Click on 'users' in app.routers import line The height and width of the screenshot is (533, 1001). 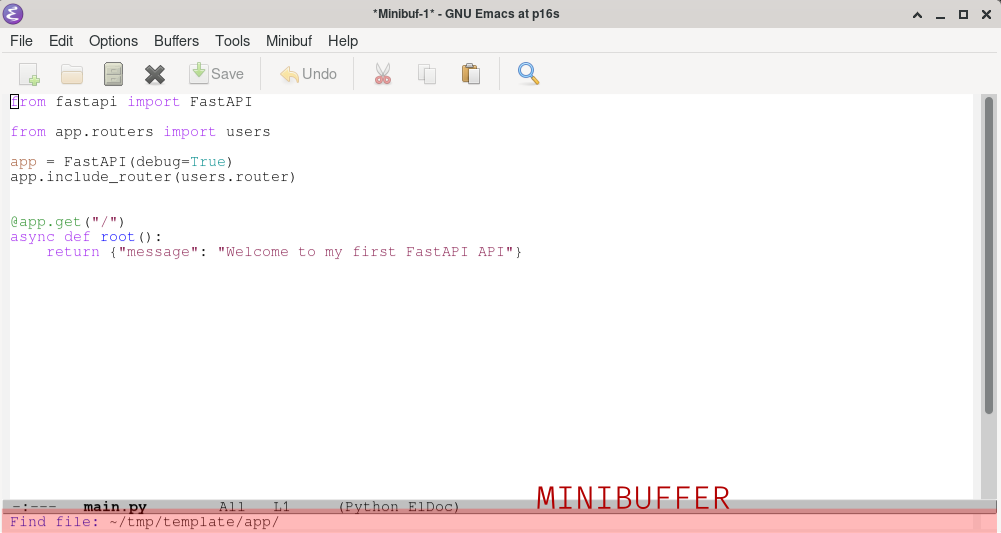coord(248,132)
